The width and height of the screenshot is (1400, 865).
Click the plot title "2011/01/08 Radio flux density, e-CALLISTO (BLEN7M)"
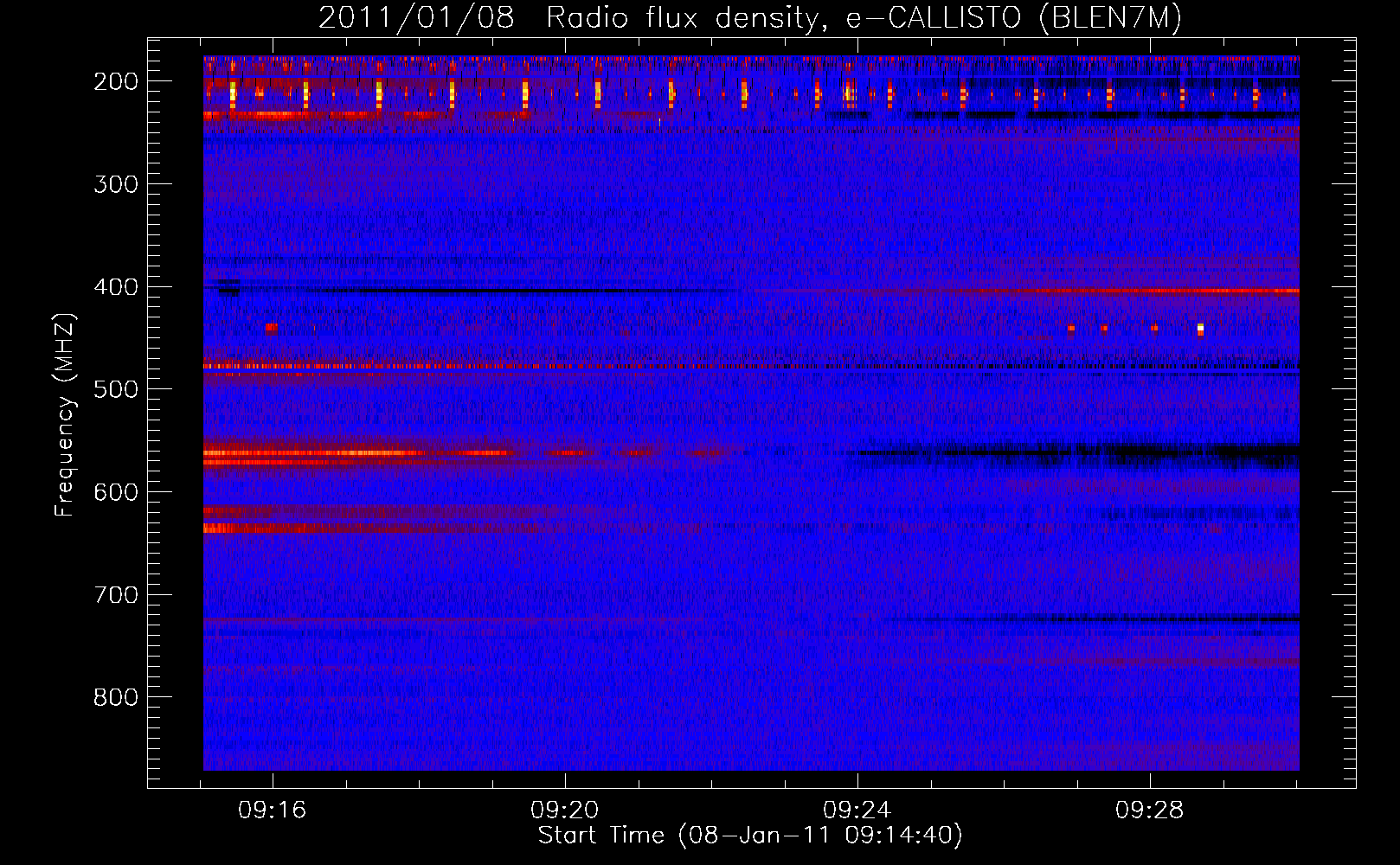750,17
